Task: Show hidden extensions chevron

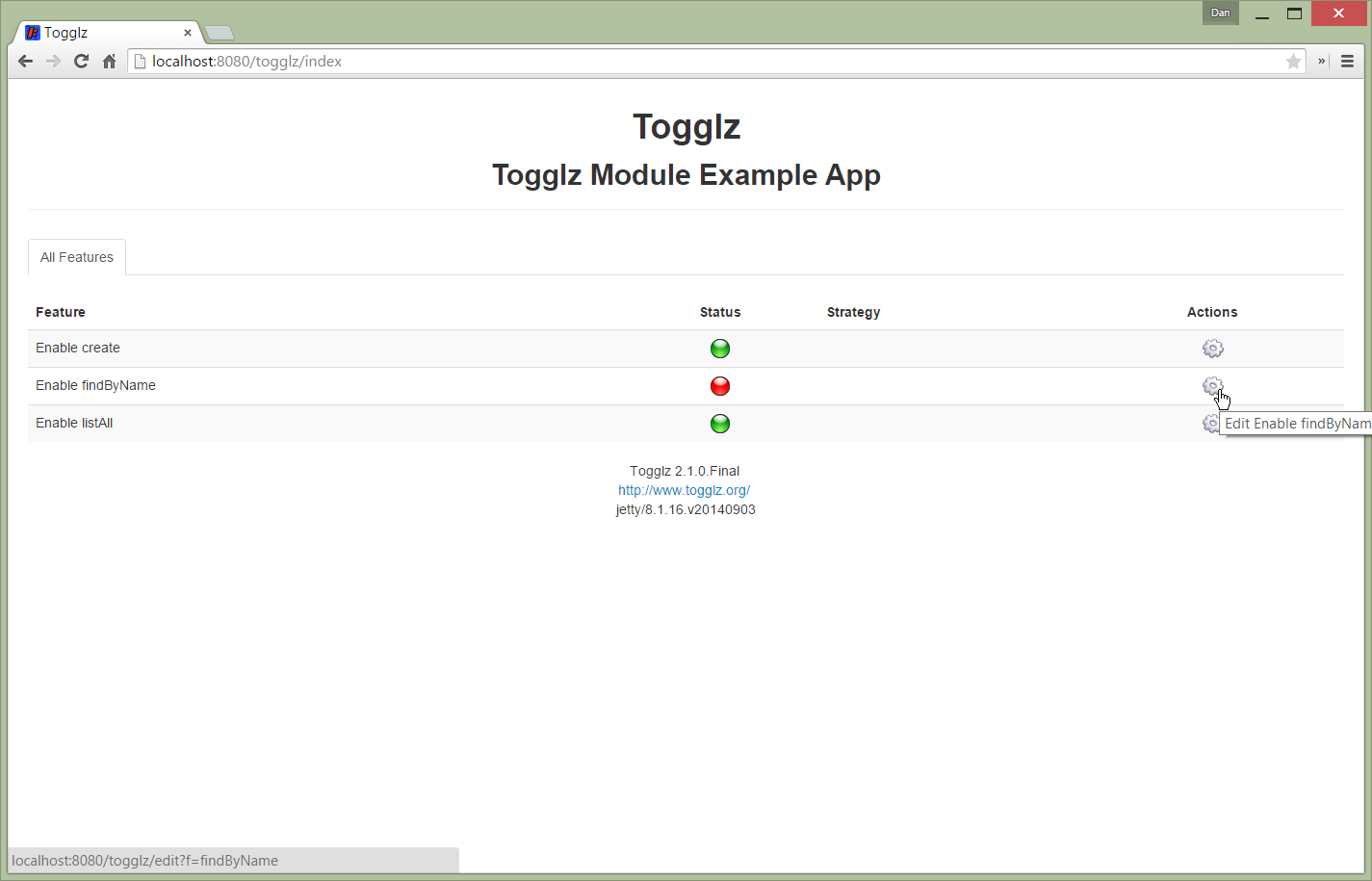Action: [1322, 62]
